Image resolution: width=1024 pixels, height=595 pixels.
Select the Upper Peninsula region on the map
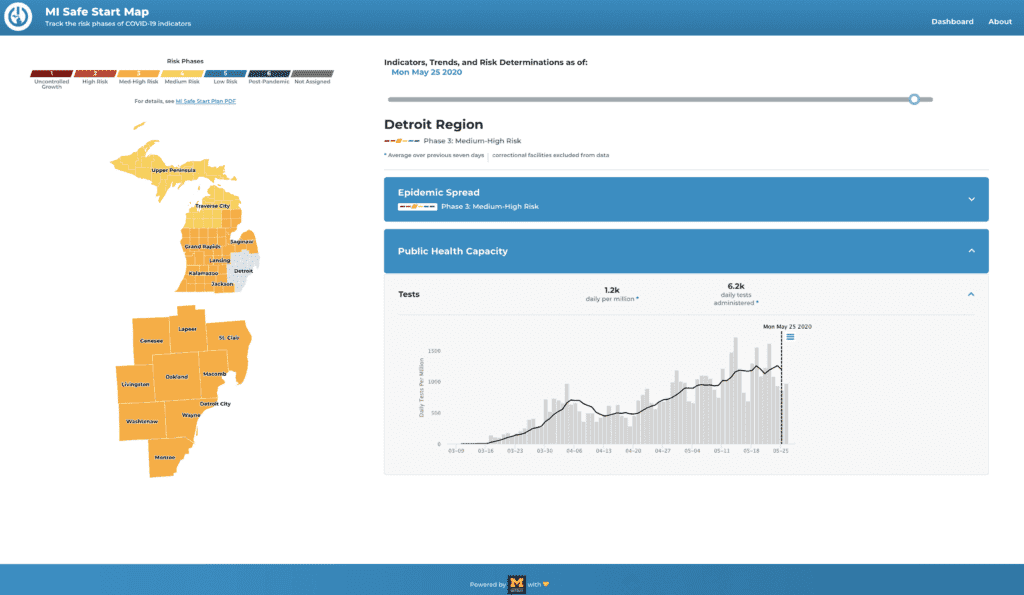[x=173, y=170]
